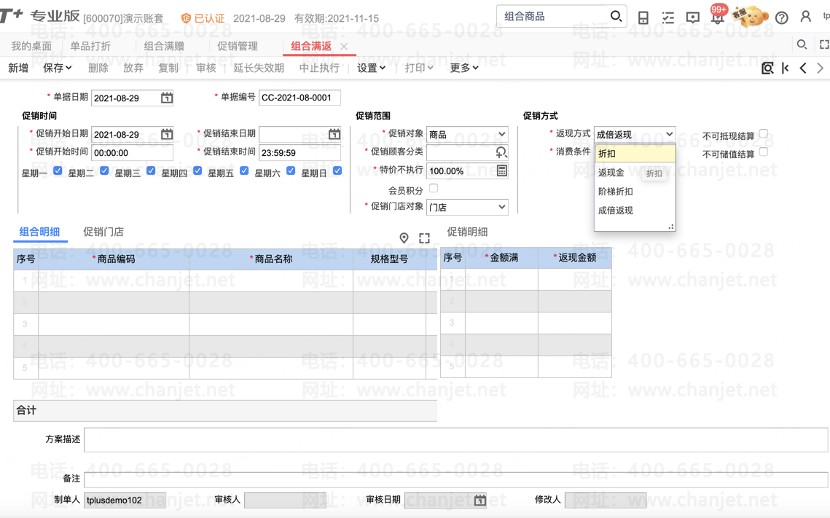Open calendar for 单据日期
This screenshot has width=830, height=518.
[167, 98]
